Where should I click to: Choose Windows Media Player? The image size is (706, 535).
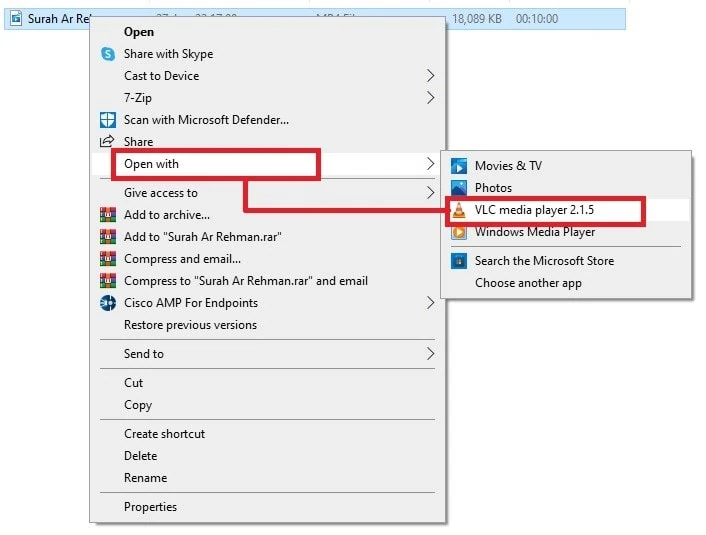click(566, 232)
